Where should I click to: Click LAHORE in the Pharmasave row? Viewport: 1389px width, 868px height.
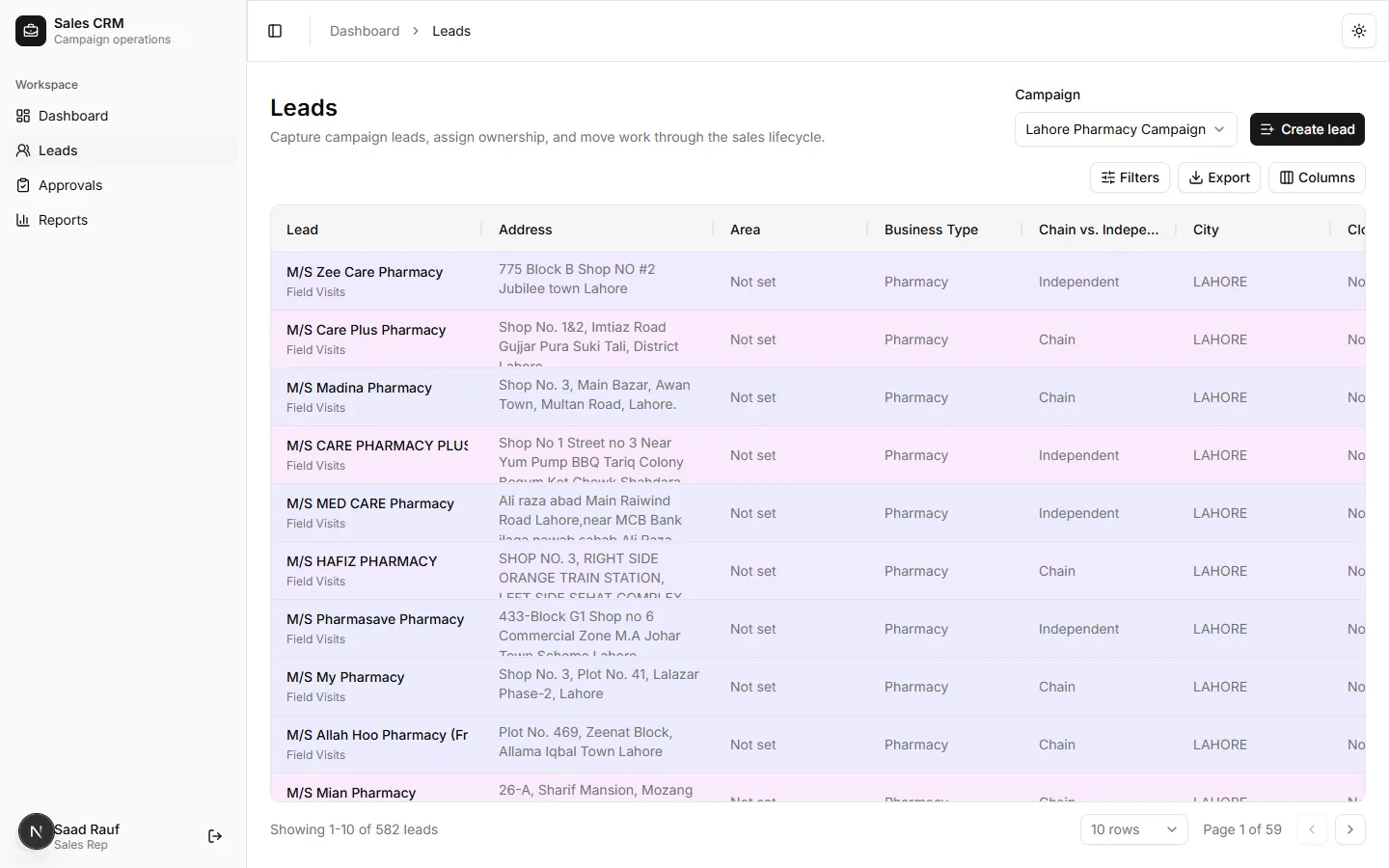[x=1220, y=629]
